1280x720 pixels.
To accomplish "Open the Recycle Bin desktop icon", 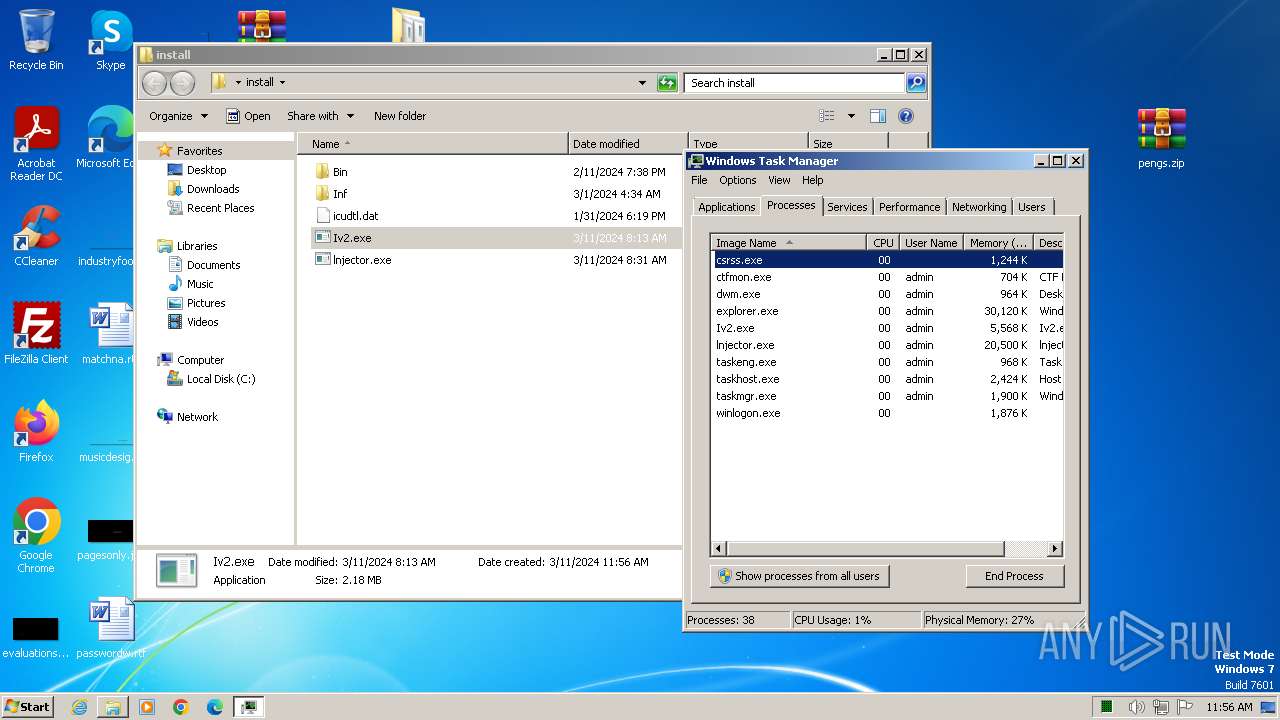I will click(x=36, y=40).
